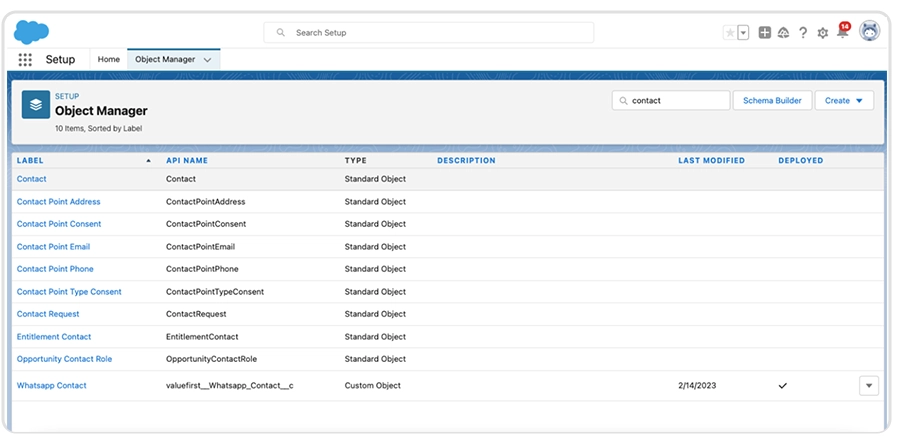Open the Trailhead guidance icon
This screenshot has height=439, width=900.
pyautogui.click(x=783, y=33)
